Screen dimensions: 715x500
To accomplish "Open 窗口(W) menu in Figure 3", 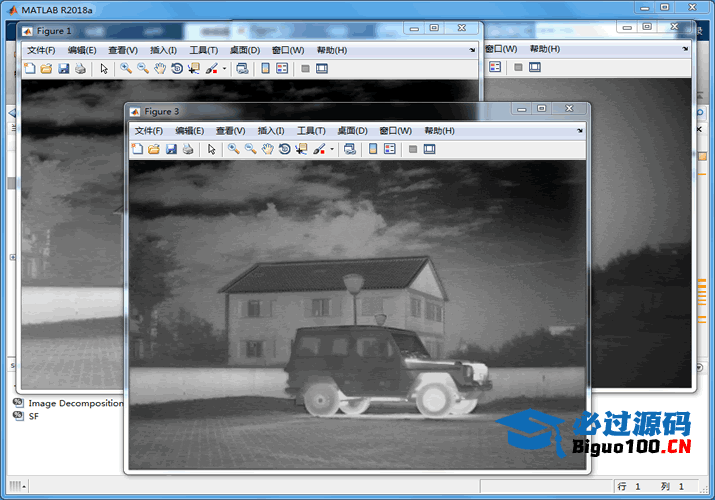I will [x=396, y=131].
